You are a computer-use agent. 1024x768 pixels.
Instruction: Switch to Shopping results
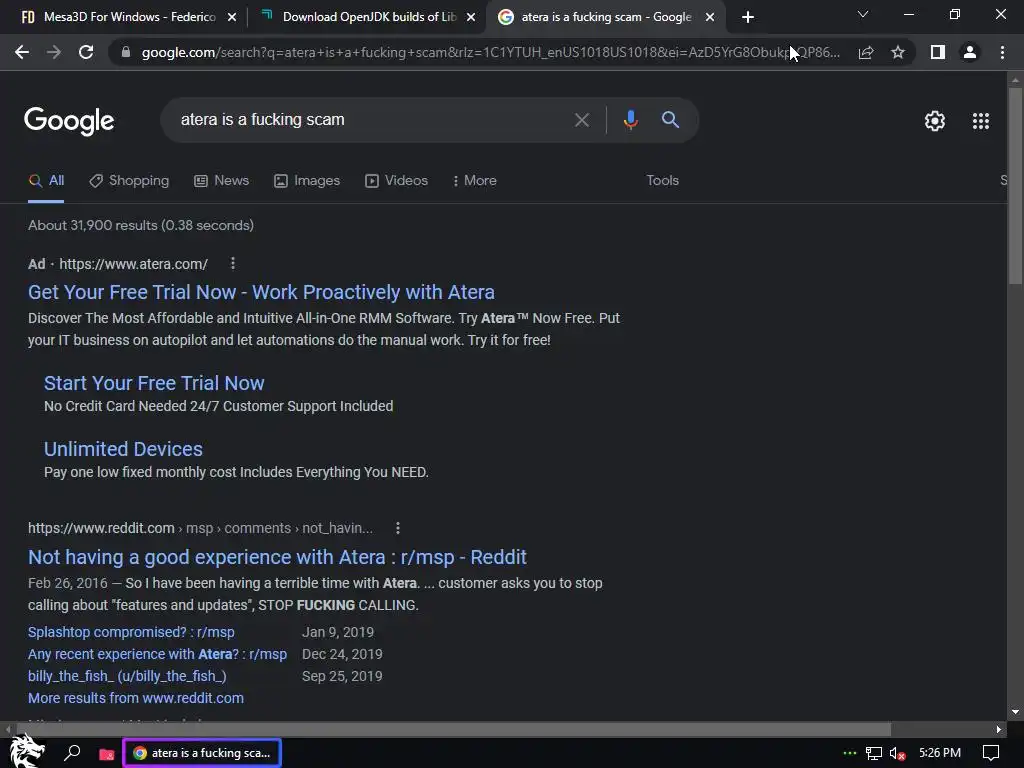[129, 181]
